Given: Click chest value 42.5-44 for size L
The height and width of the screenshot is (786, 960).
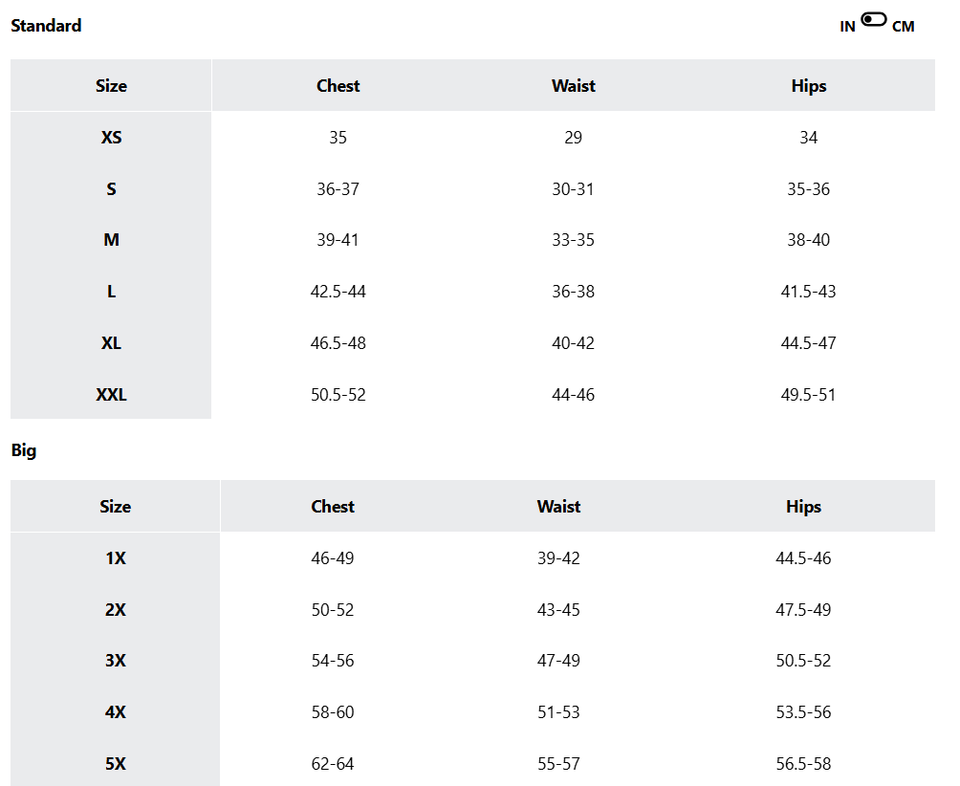Looking at the screenshot, I should tap(338, 292).
